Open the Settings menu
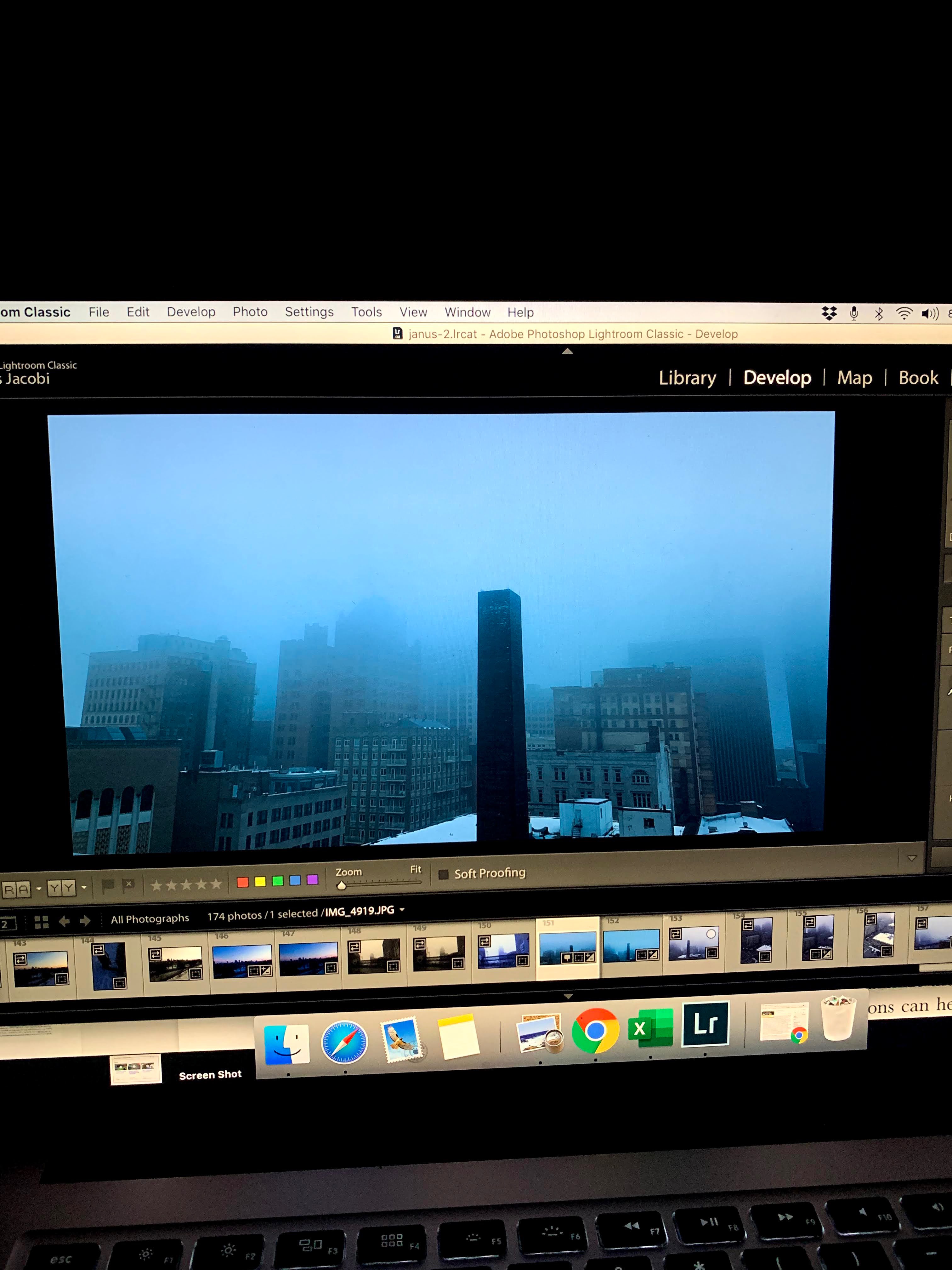Screen dimensions: 952x1270 click(x=309, y=312)
